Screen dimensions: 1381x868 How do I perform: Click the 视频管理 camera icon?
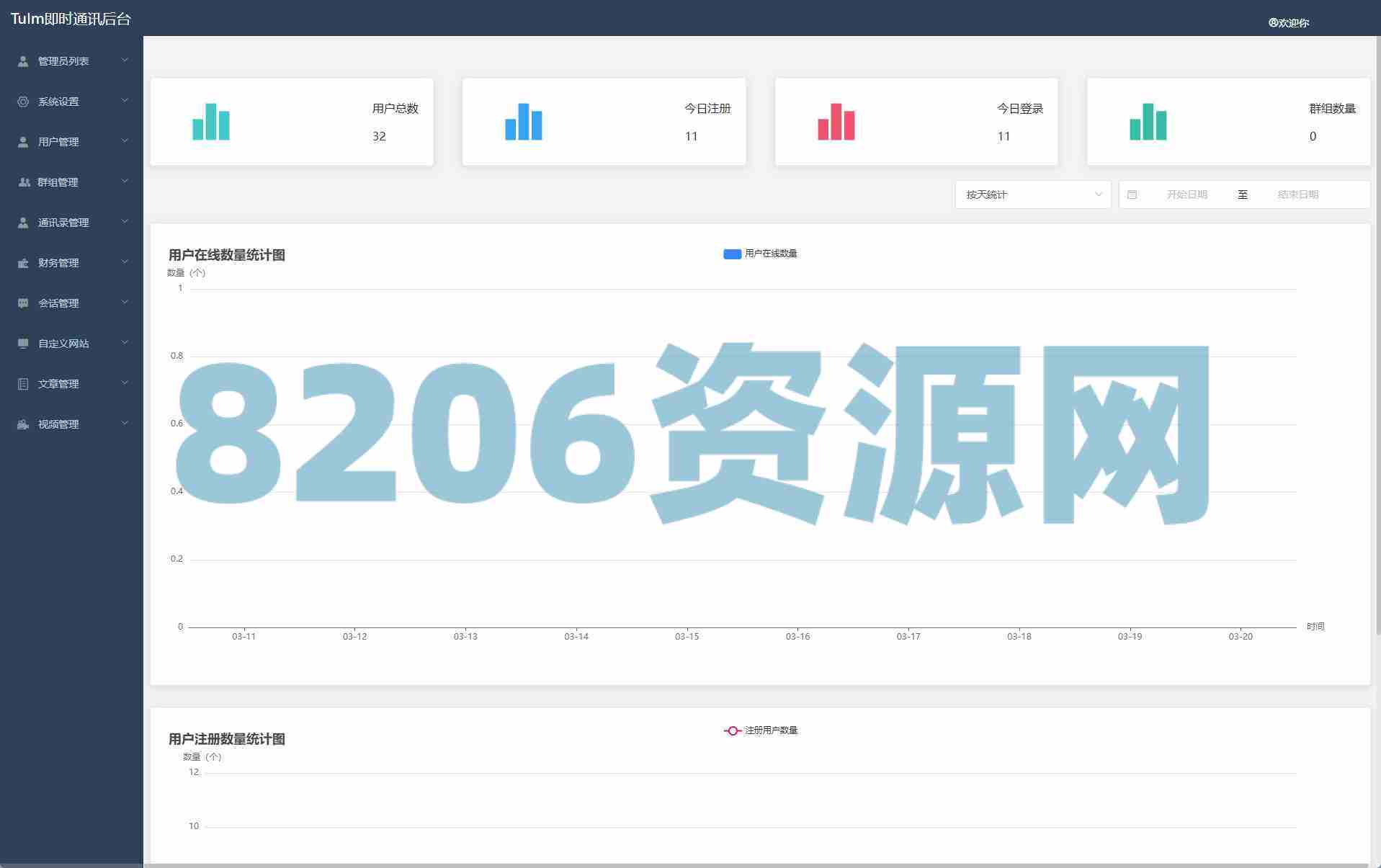(23, 424)
